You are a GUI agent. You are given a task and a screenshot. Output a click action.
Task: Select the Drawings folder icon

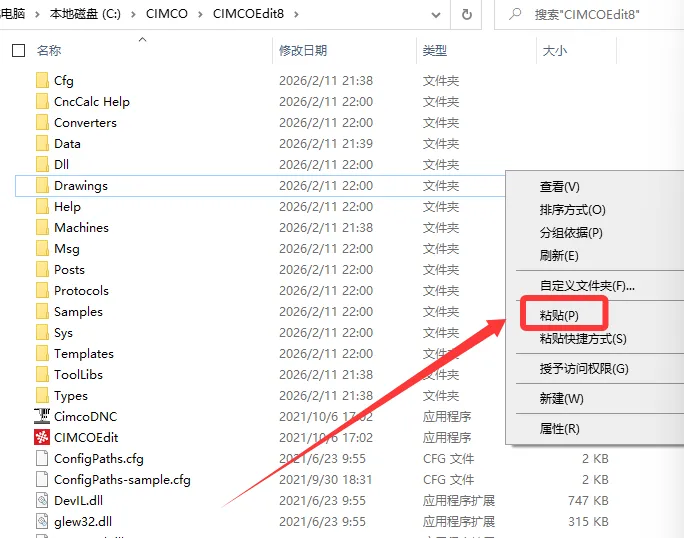point(42,185)
